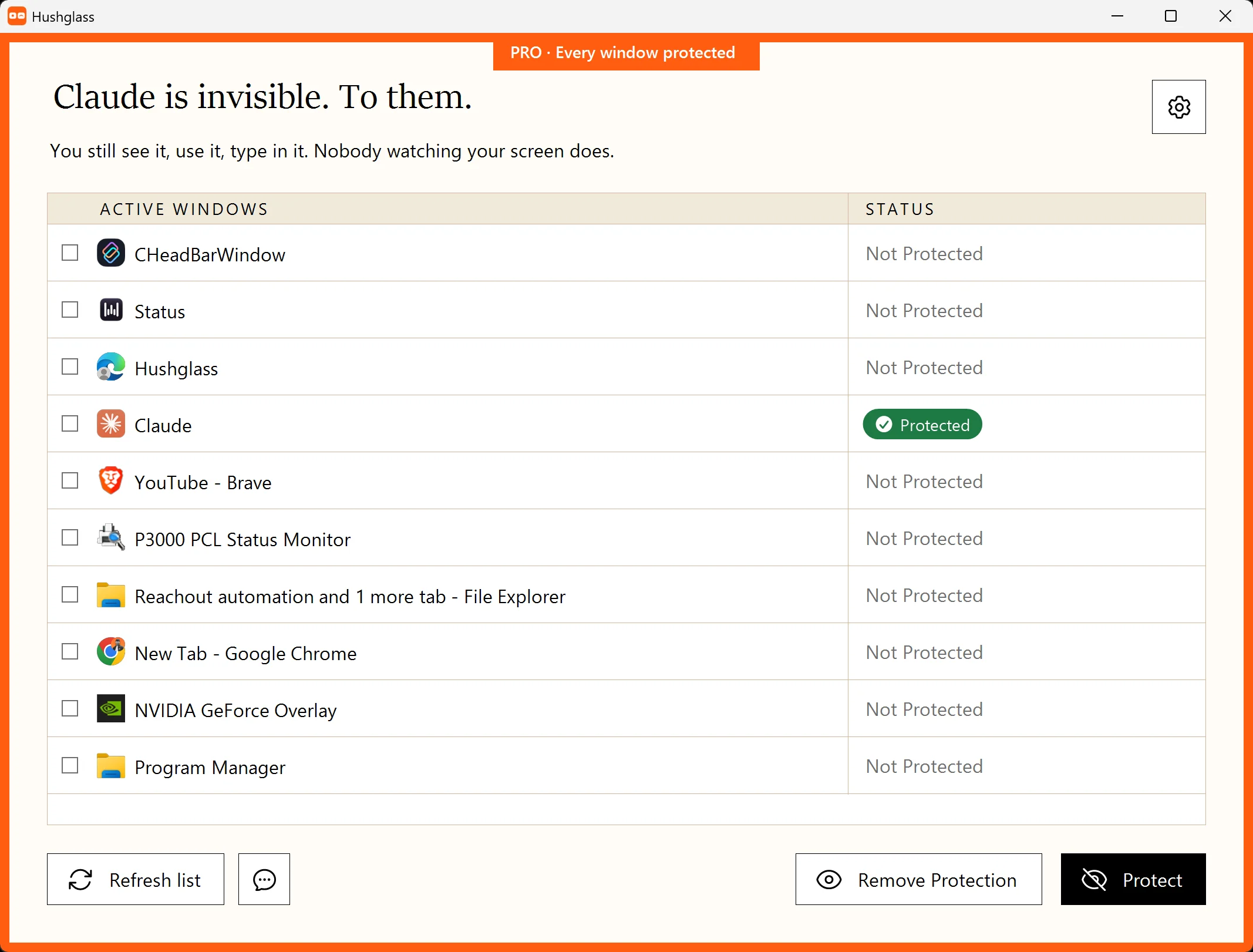The width and height of the screenshot is (1253, 952).
Task: Click 'Not Protected' status for Program Manager
Action: click(924, 766)
